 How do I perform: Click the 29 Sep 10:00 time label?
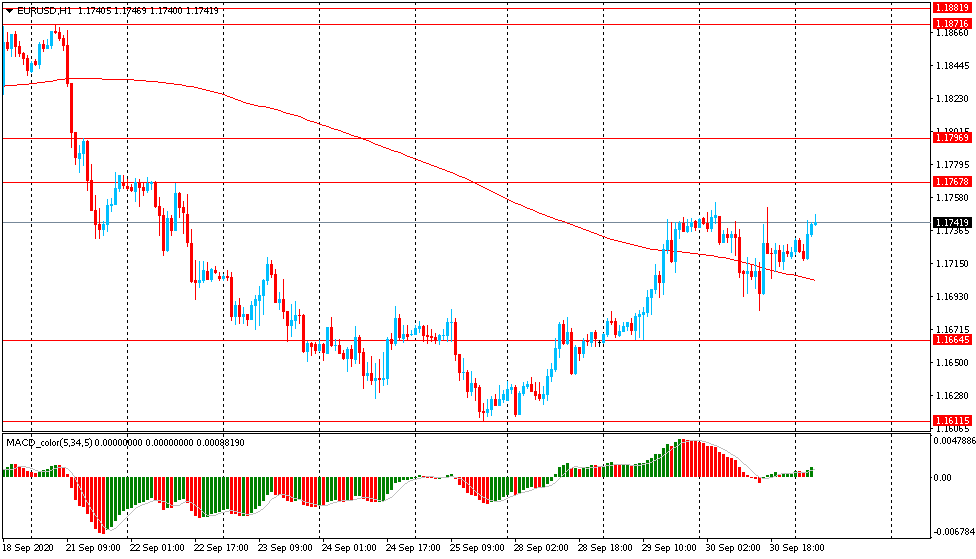[x=669, y=548]
